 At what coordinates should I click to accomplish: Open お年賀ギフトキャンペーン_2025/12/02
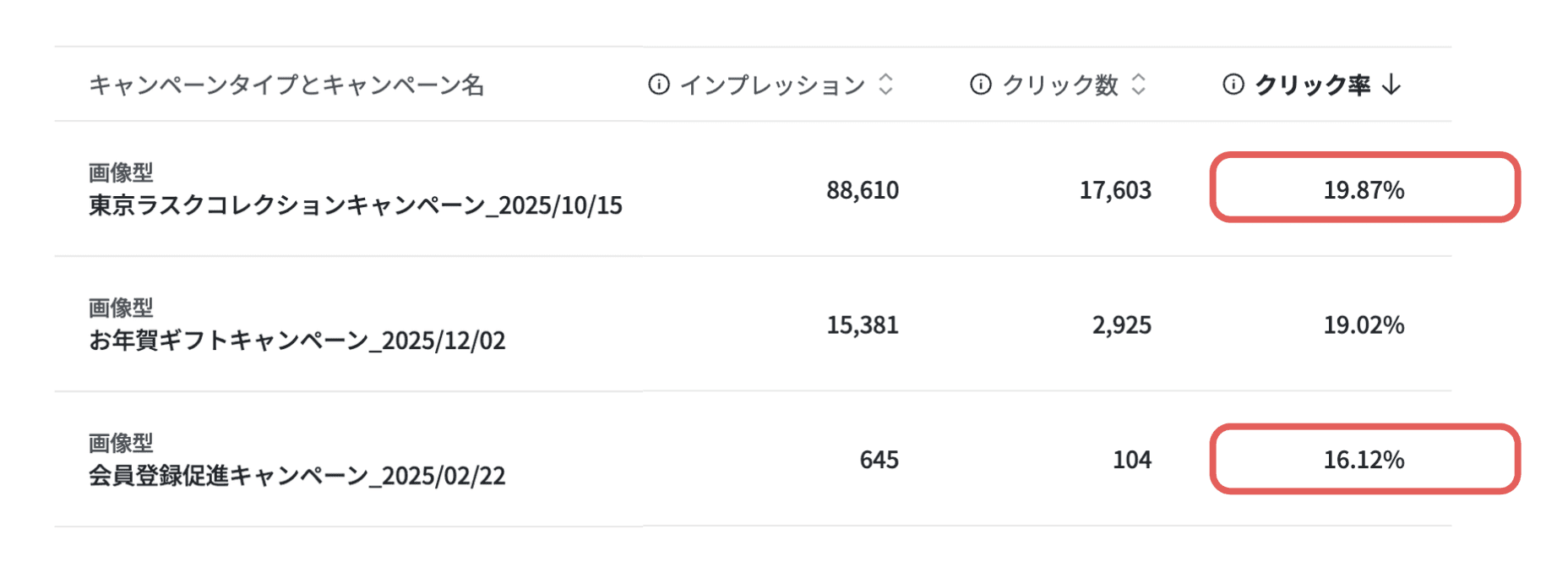(297, 341)
